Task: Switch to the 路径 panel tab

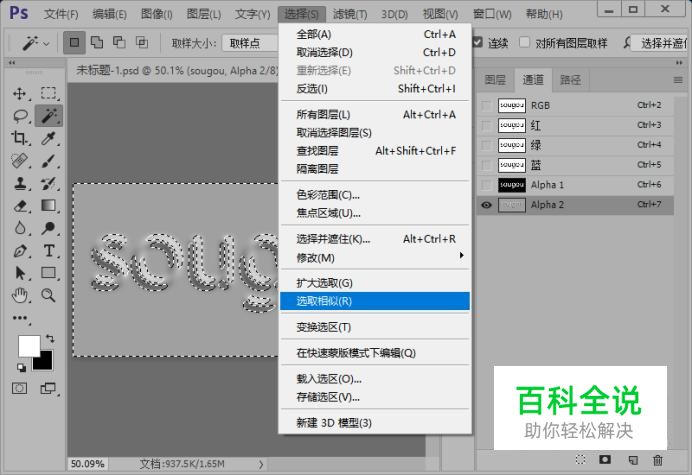Action: [x=571, y=80]
